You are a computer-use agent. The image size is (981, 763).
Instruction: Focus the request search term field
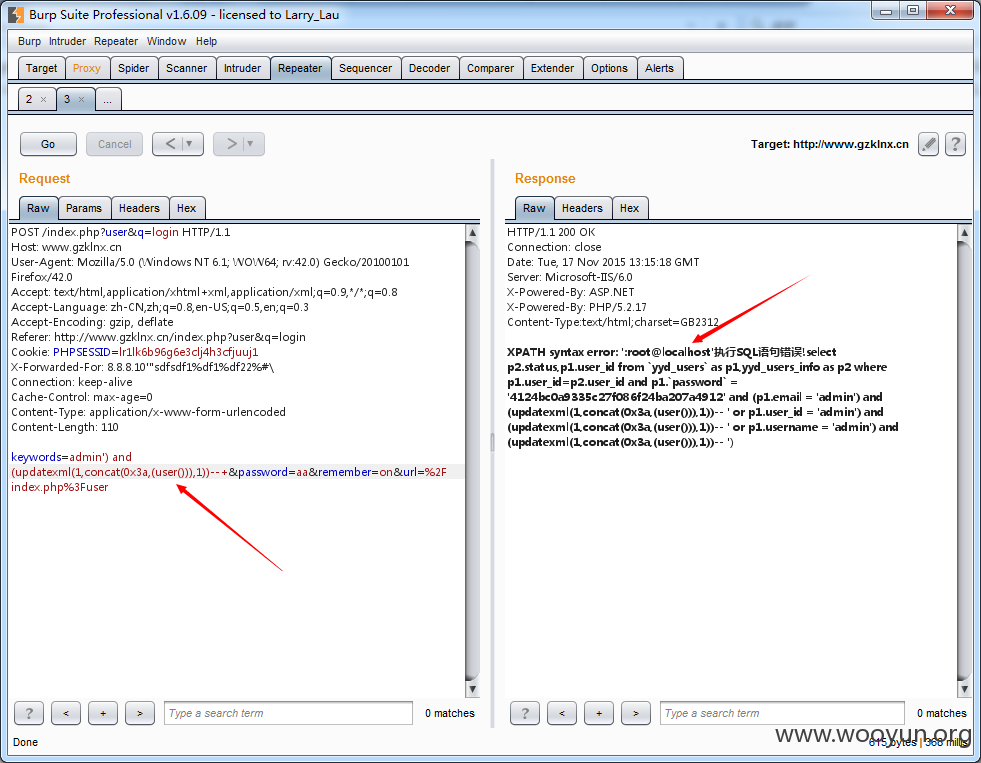(x=288, y=713)
